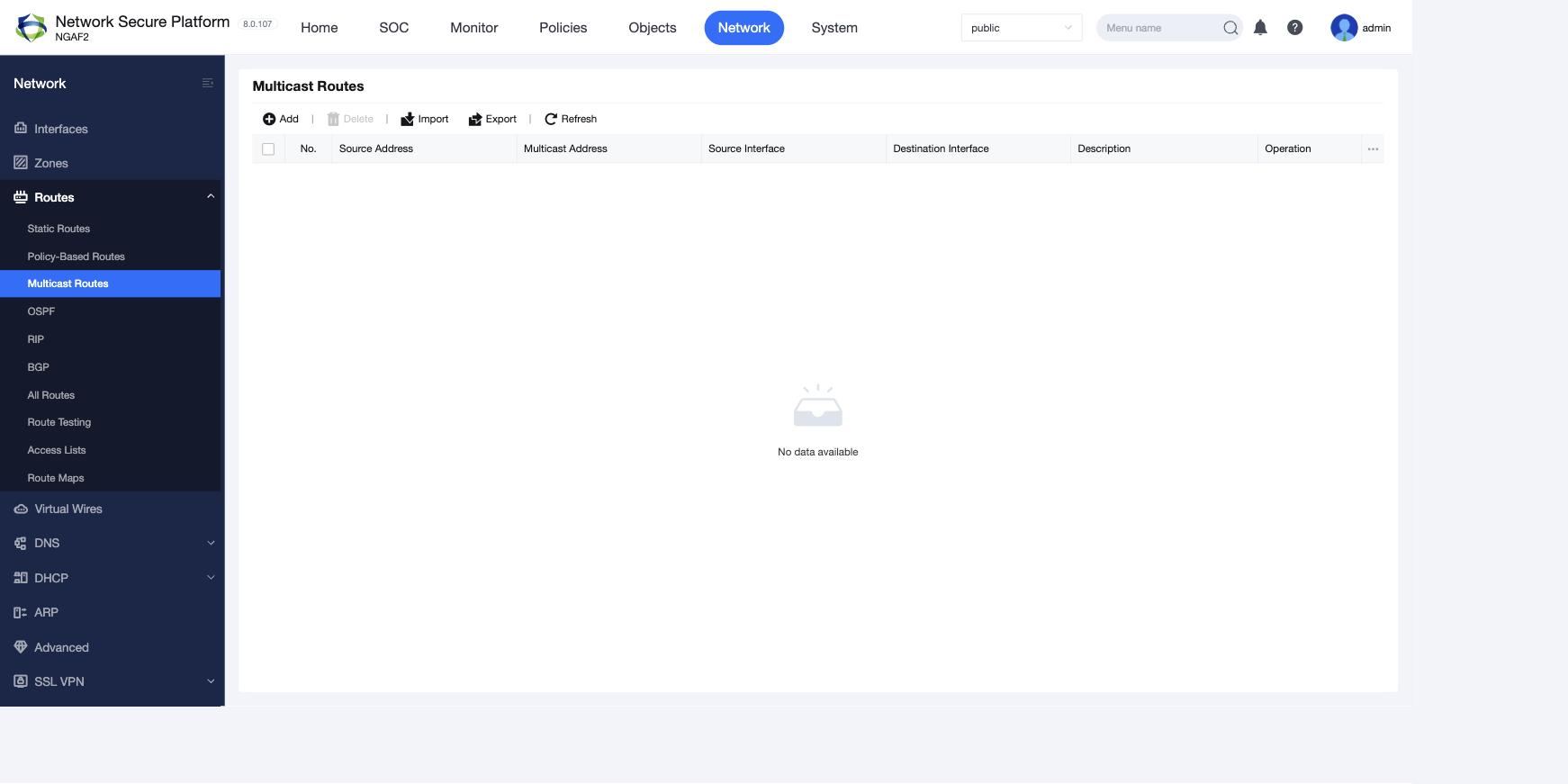Screen dimensions: 1568x784
Task: Switch to the SOC tab
Action: pyautogui.click(x=394, y=28)
